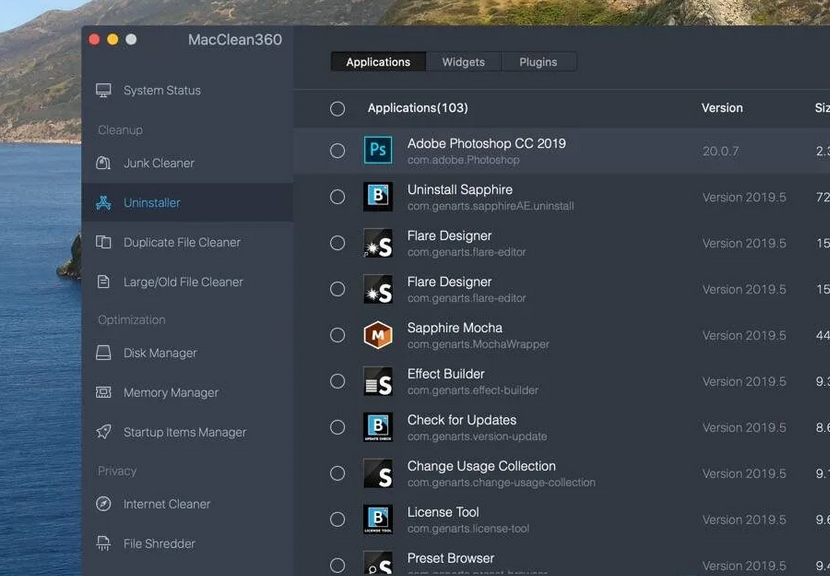Go to Memory Manager
This screenshot has width=830, height=576.
pos(171,393)
